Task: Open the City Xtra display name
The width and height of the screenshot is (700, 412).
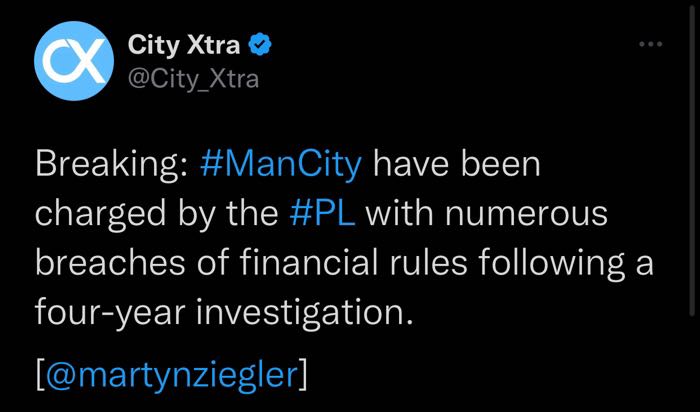Action: 184,45
